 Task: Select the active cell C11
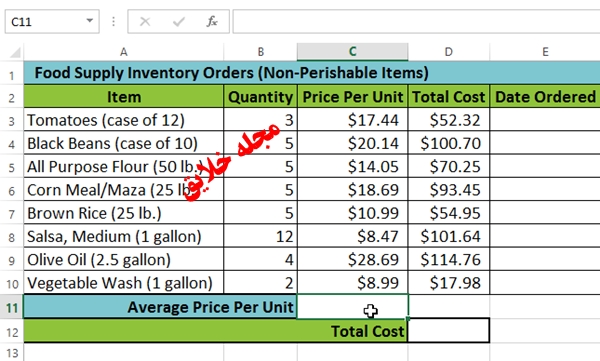click(x=353, y=306)
